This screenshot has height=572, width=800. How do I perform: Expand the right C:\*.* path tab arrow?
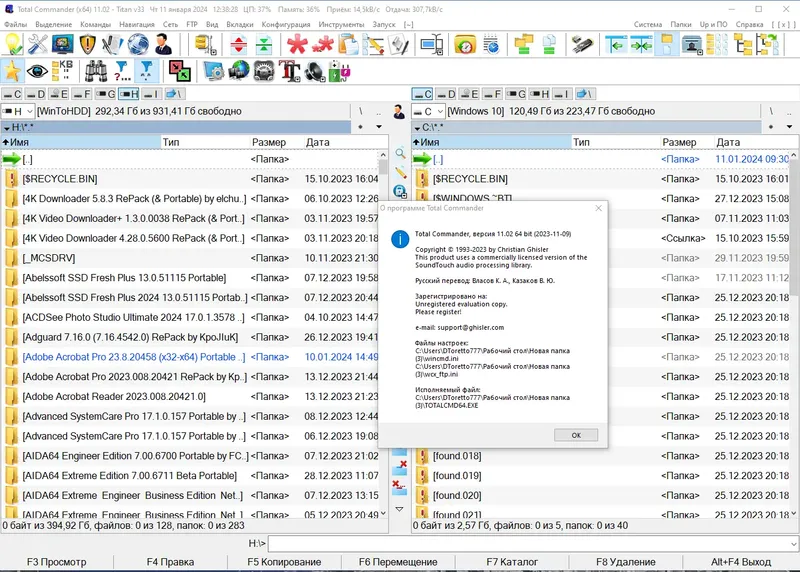click(417, 128)
